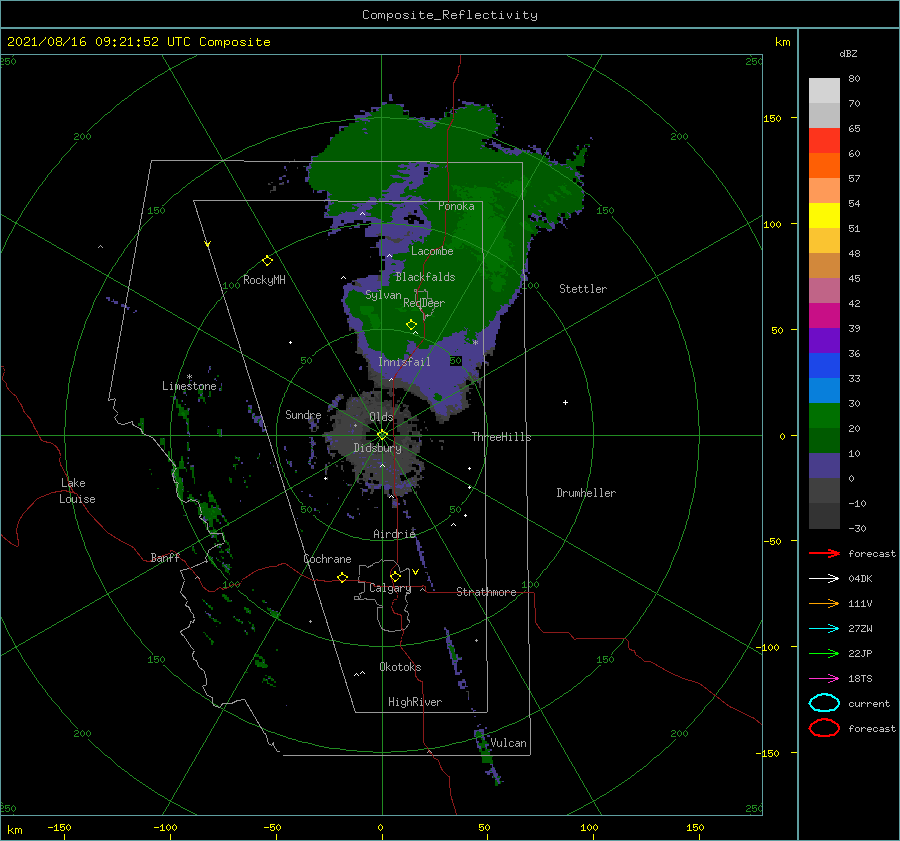The width and height of the screenshot is (900, 841).
Task: Click the 'km' unit label at top right
Action: pyautogui.click(x=783, y=42)
